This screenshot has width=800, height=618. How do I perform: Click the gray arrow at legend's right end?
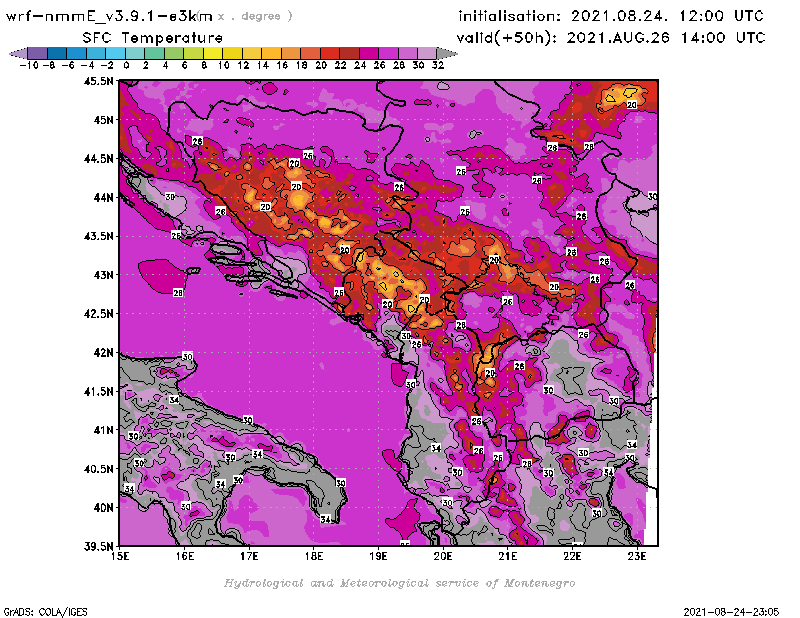coord(447,54)
